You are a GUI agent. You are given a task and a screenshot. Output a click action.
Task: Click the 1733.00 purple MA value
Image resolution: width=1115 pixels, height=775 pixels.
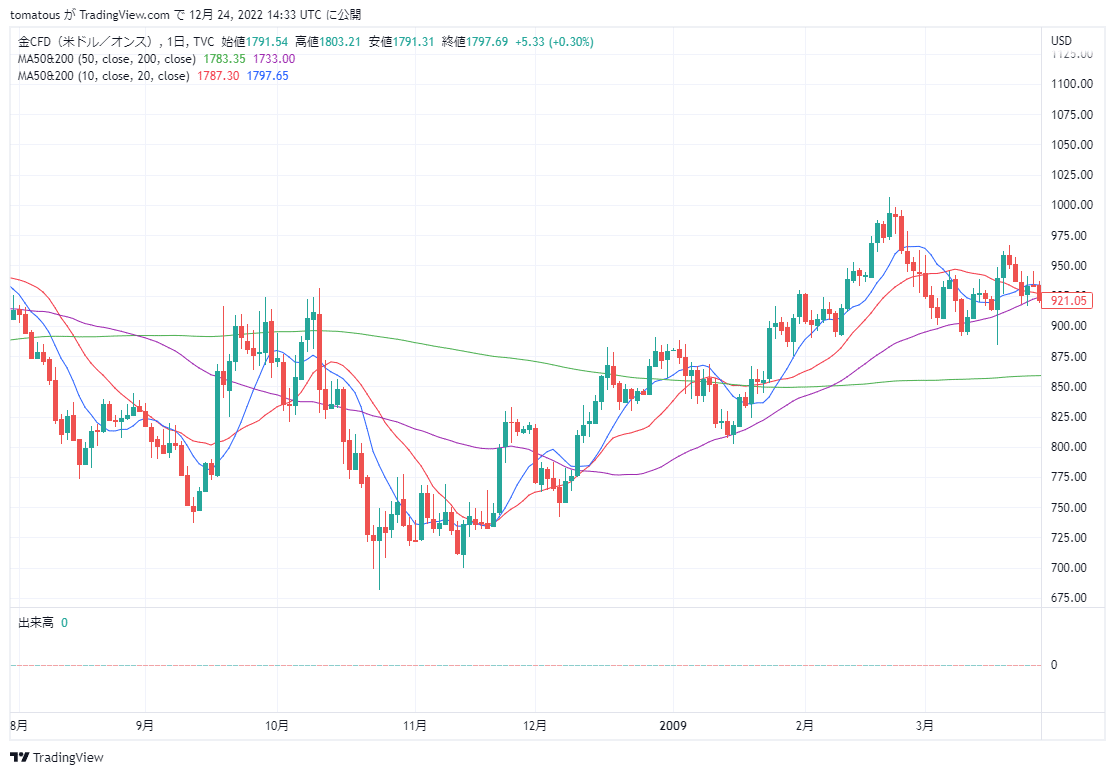[274, 59]
